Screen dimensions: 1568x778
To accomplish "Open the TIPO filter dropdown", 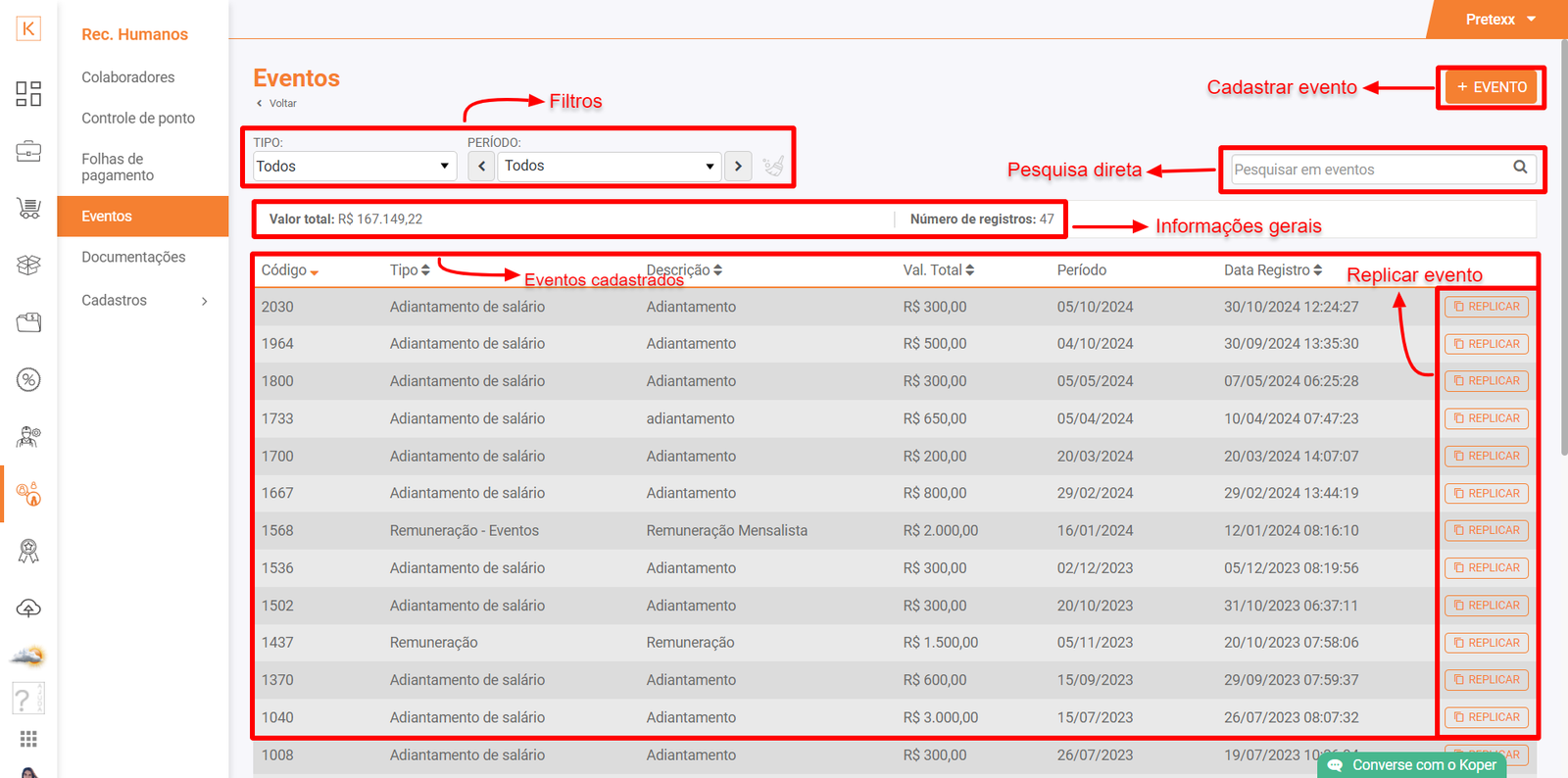I will pyautogui.click(x=355, y=167).
